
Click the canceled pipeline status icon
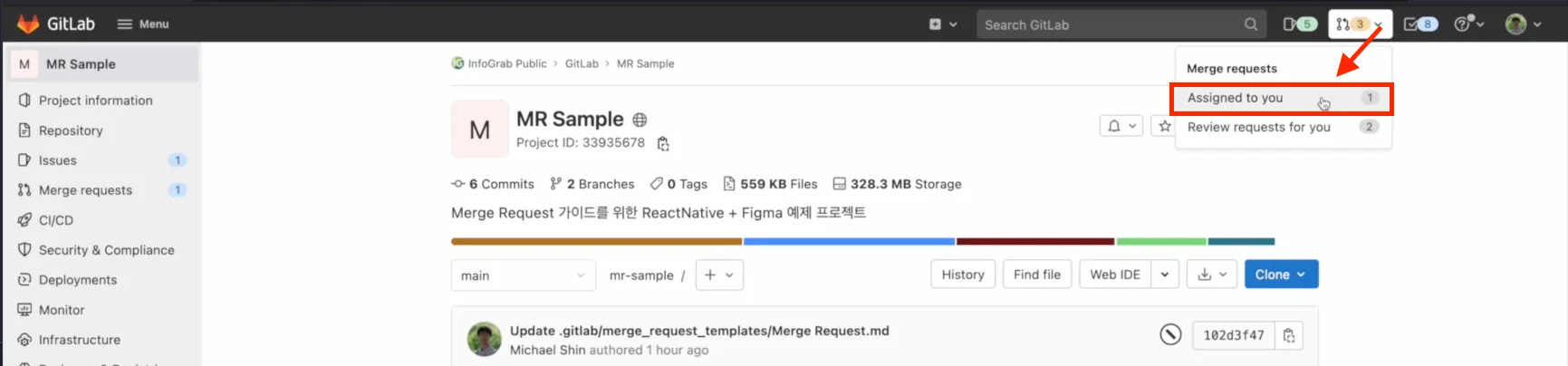coord(1170,334)
